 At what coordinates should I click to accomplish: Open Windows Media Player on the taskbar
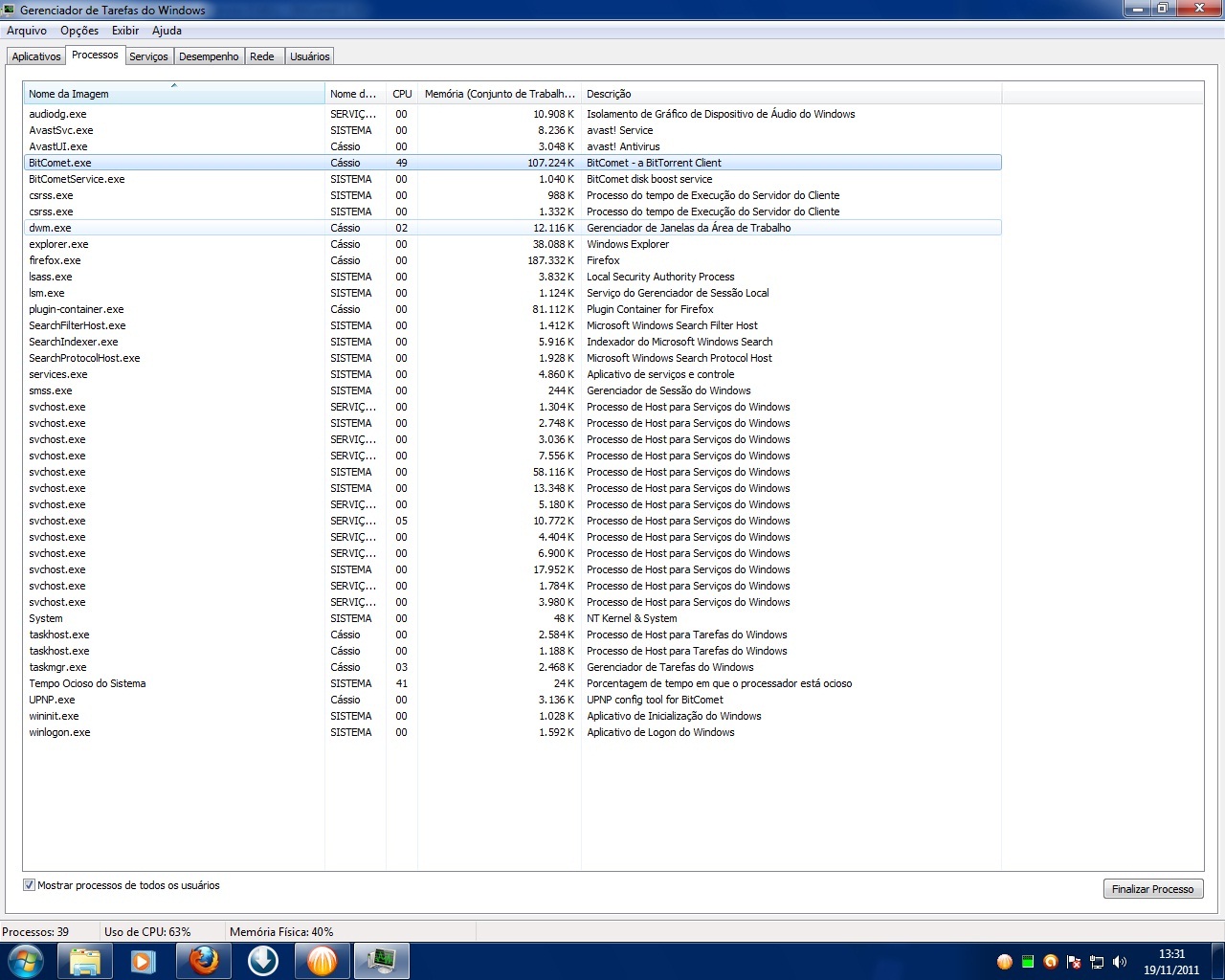coord(144,960)
